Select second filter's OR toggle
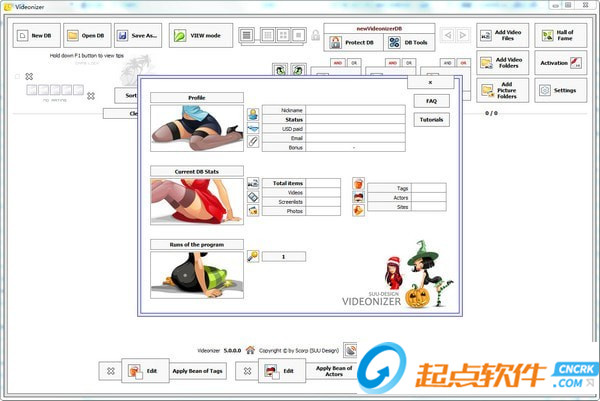Image resolution: width=600 pixels, height=401 pixels. (x=409, y=63)
